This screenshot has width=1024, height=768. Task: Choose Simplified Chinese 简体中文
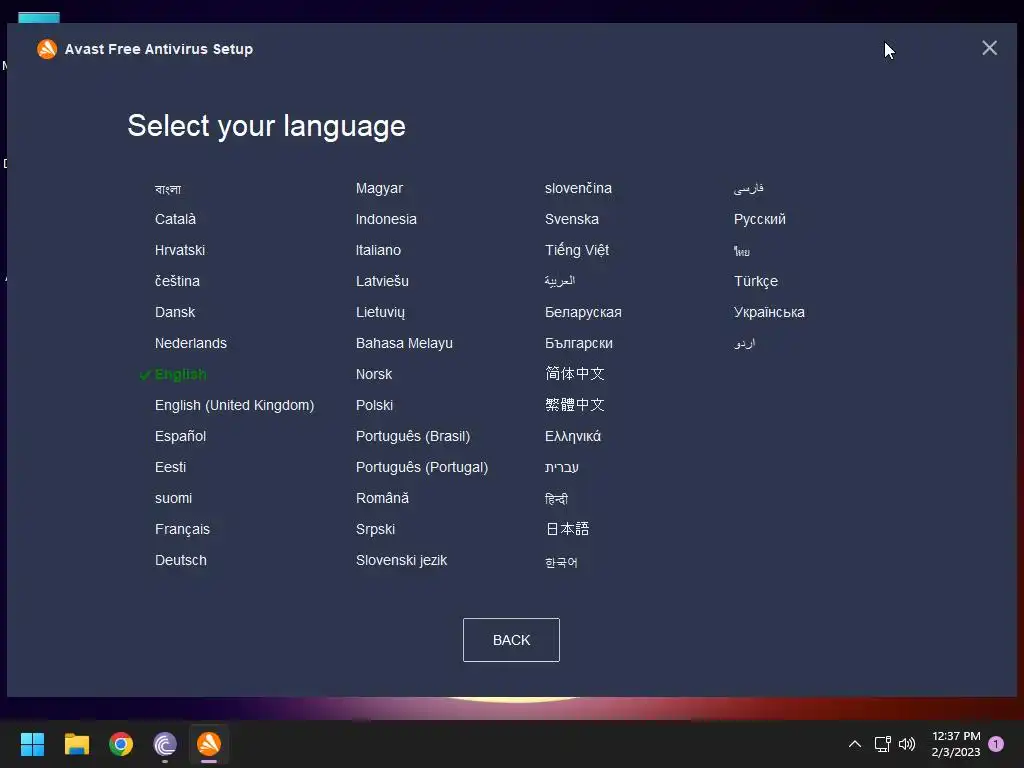point(575,374)
